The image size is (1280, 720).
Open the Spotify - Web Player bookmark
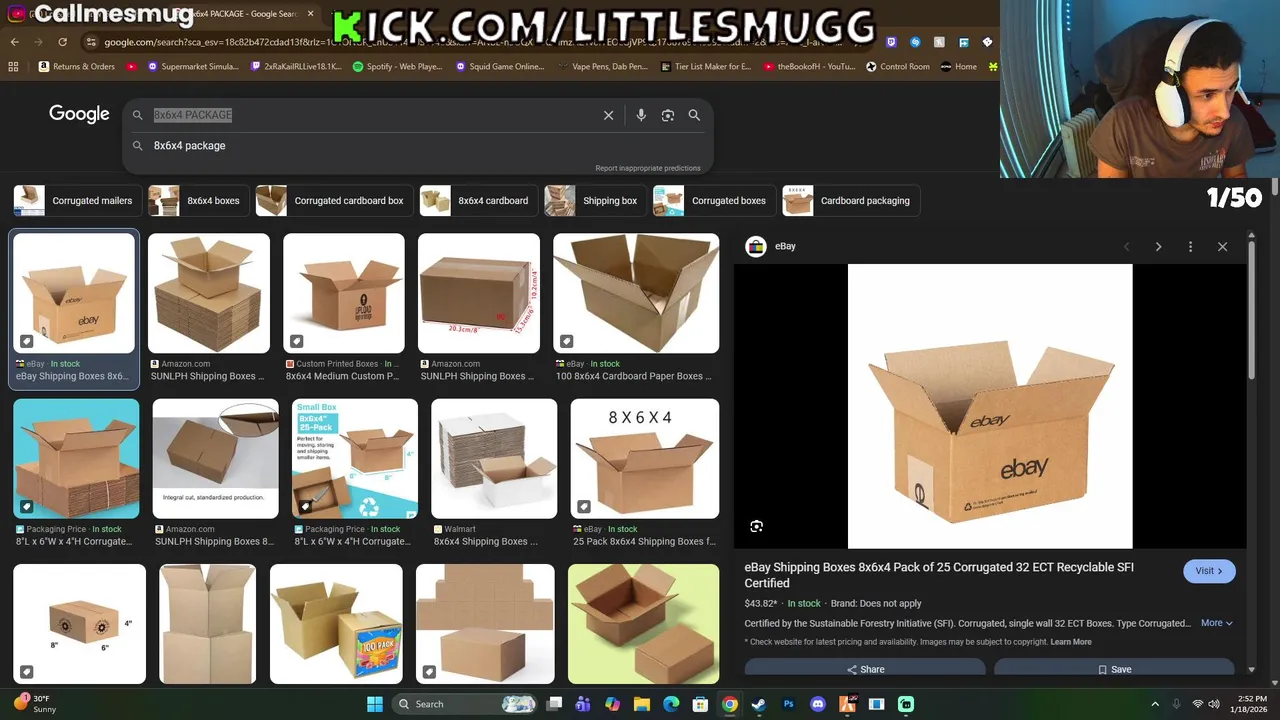(398, 67)
